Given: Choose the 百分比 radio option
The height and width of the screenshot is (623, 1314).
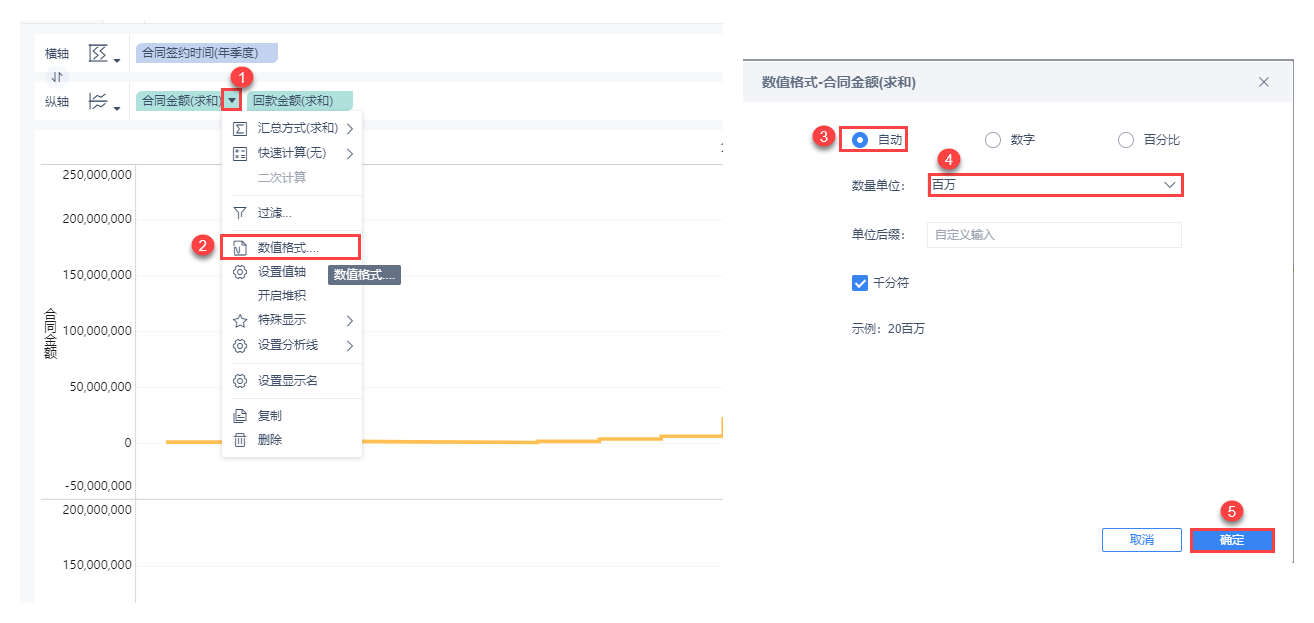Looking at the screenshot, I should click(1126, 140).
